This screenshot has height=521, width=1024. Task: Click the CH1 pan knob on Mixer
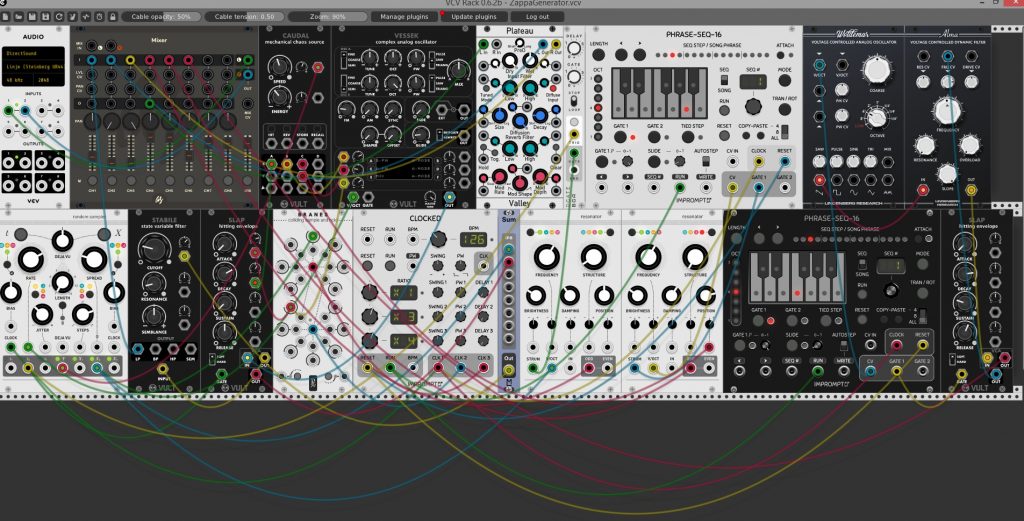[x=92, y=121]
